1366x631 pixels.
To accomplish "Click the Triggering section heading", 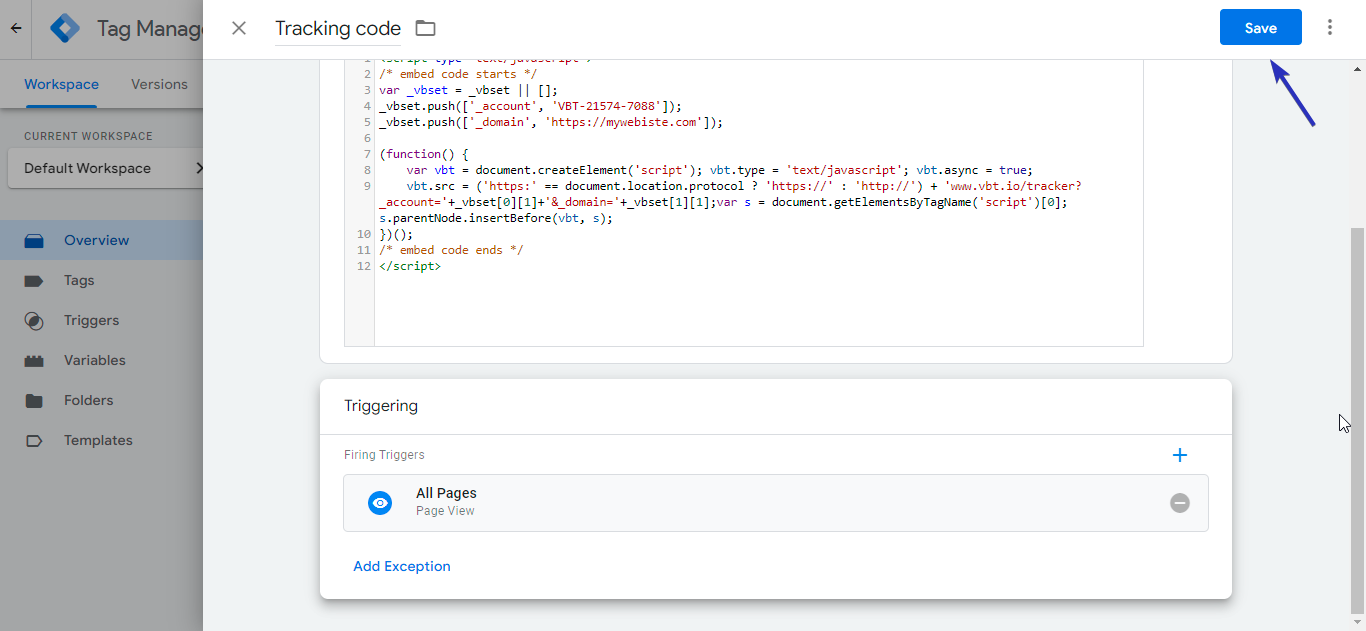I will pyautogui.click(x=381, y=406).
